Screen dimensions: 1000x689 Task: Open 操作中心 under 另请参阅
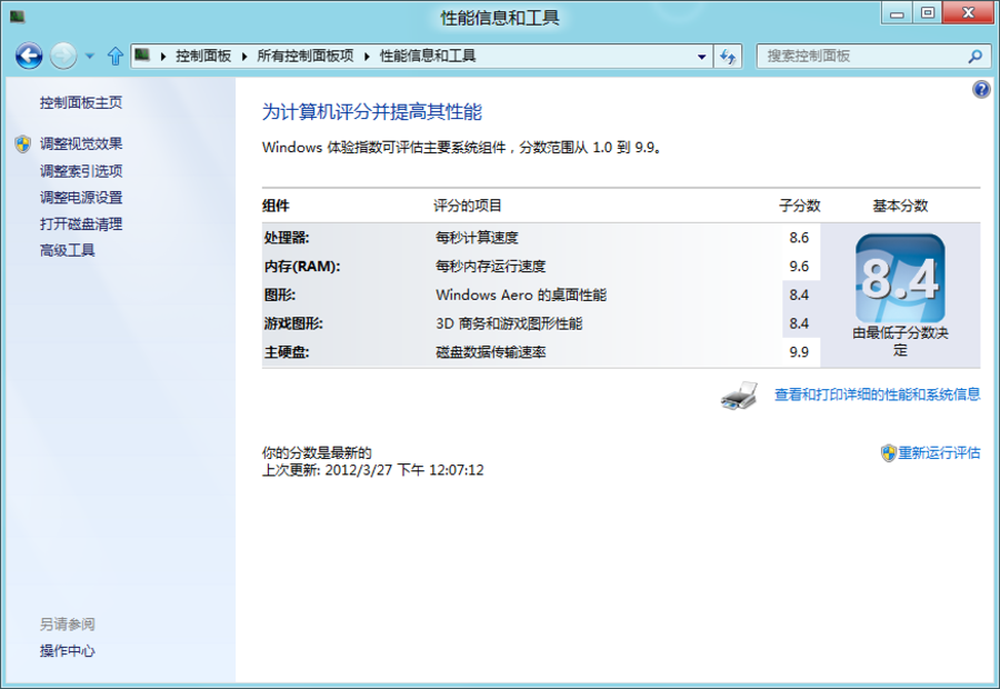click(x=67, y=651)
